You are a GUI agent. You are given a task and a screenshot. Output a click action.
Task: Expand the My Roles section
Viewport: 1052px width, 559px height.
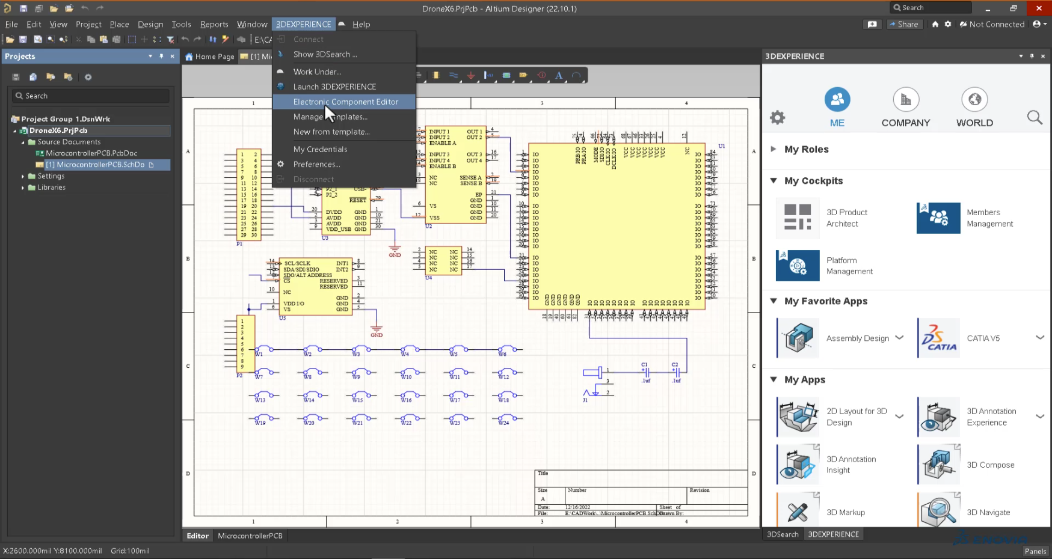tap(774, 149)
